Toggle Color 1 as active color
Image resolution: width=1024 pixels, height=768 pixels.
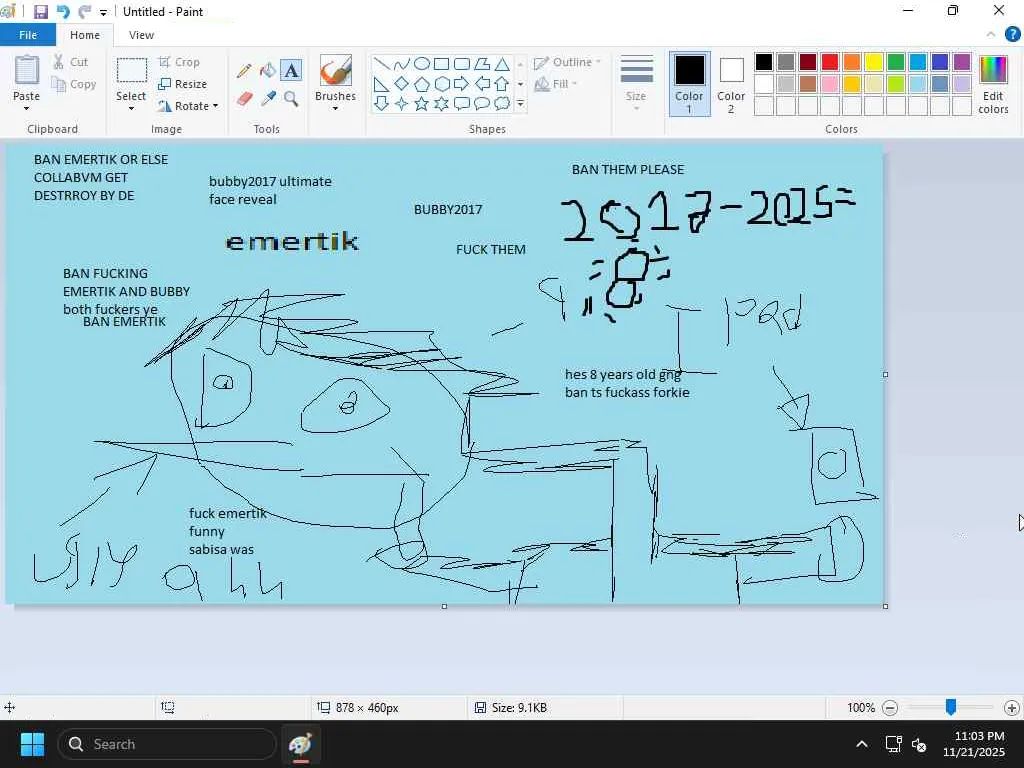(x=689, y=84)
